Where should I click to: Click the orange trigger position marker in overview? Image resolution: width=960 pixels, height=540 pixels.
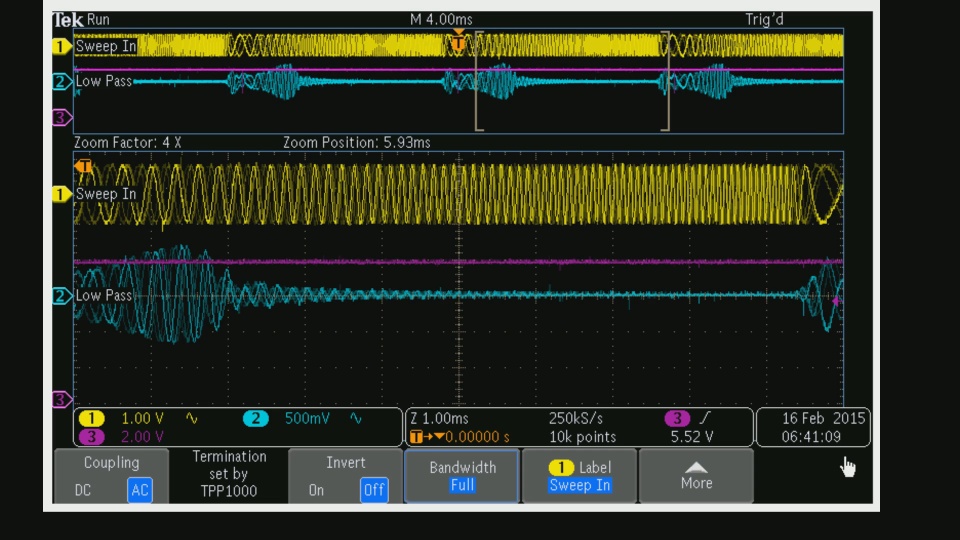coord(458,41)
